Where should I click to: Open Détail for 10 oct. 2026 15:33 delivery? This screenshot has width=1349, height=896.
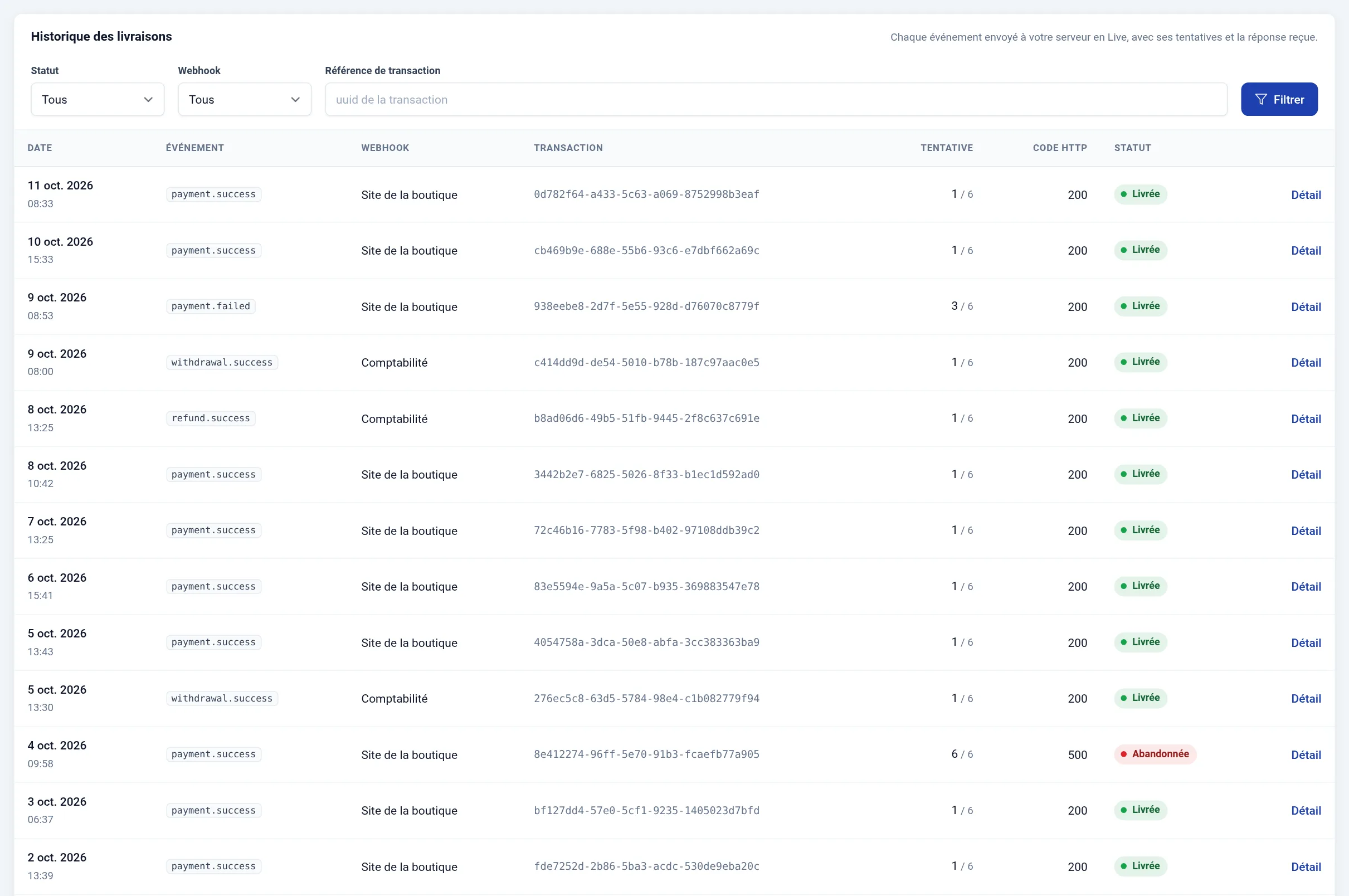tap(1306, 251)
